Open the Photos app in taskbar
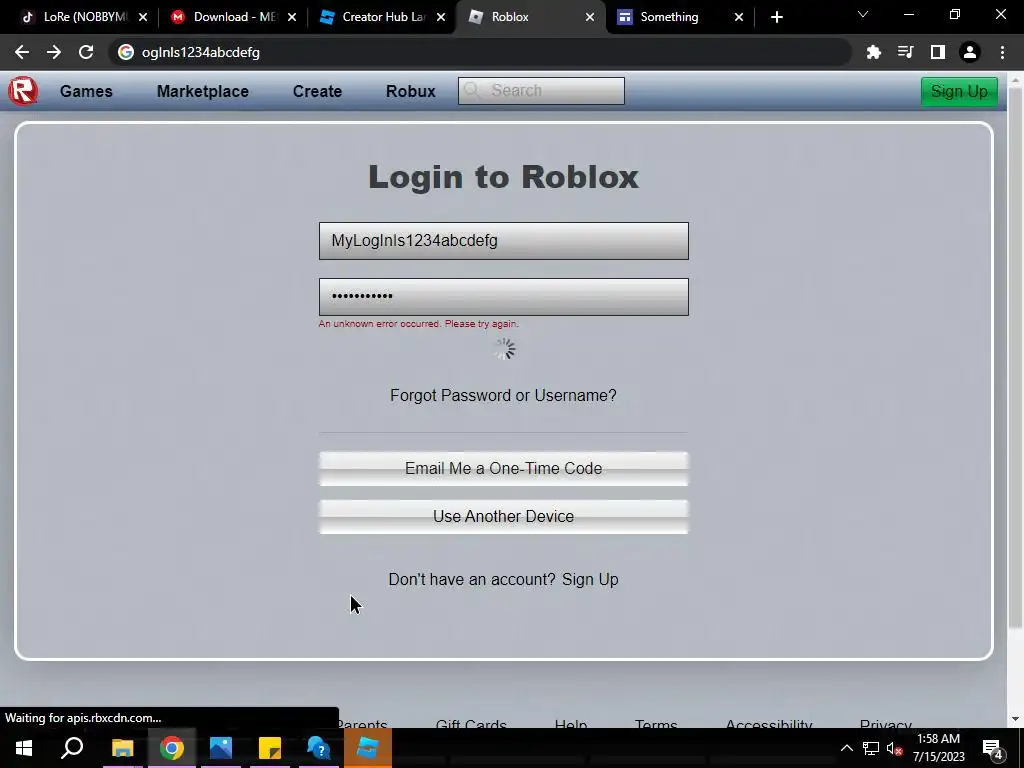This screenshot has height=768, width=1024. 221,748
